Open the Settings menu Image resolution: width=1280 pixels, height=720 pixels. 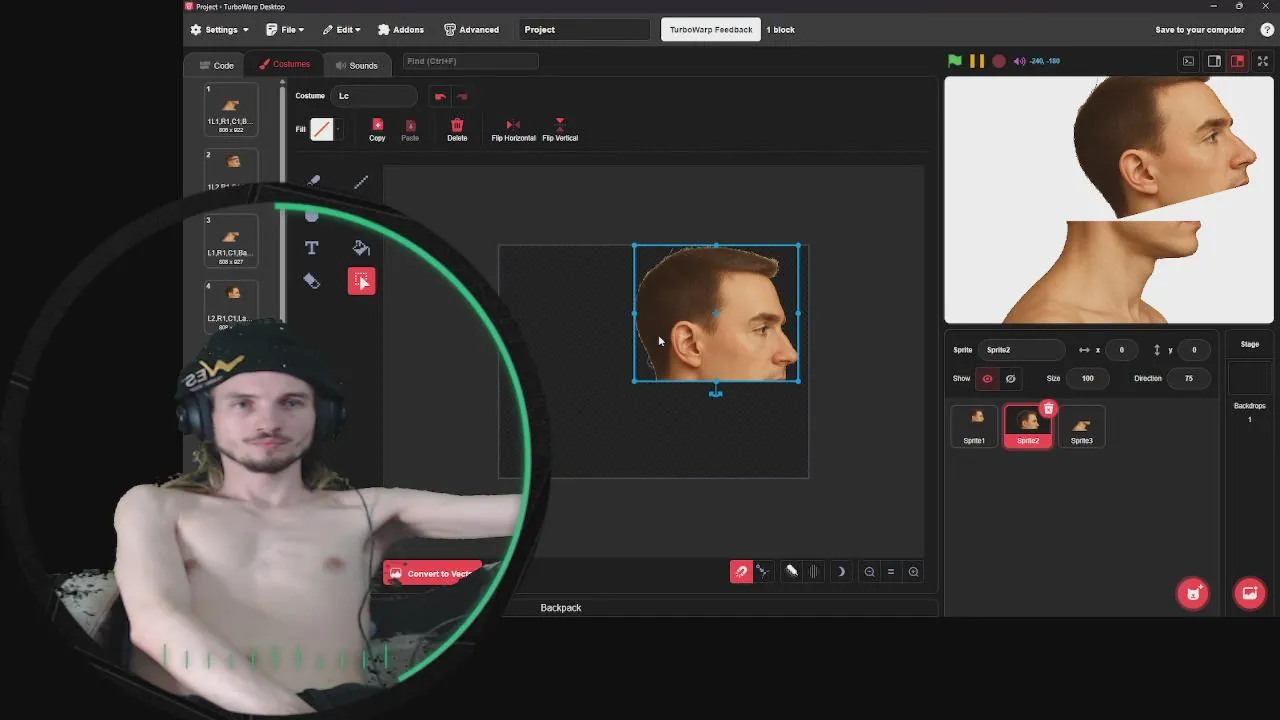(219, 30)
